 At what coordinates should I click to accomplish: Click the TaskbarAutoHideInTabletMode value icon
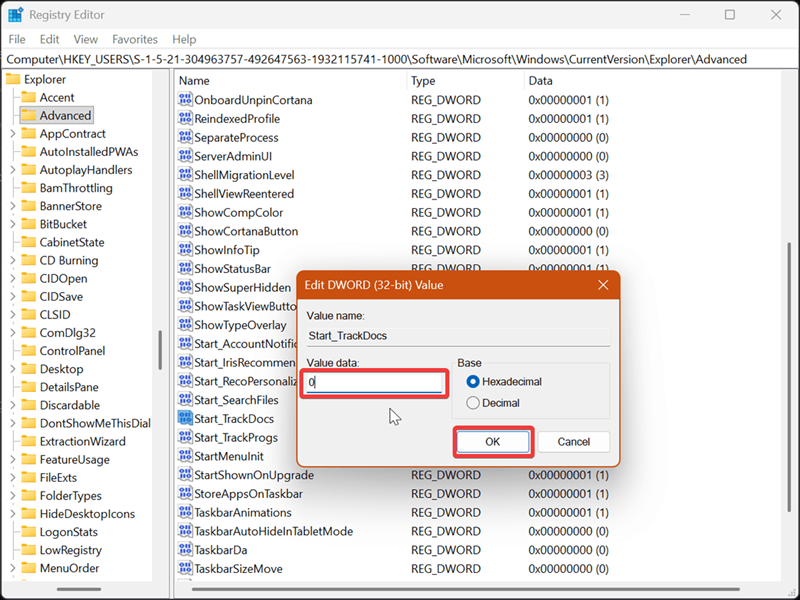coord(185,531)
